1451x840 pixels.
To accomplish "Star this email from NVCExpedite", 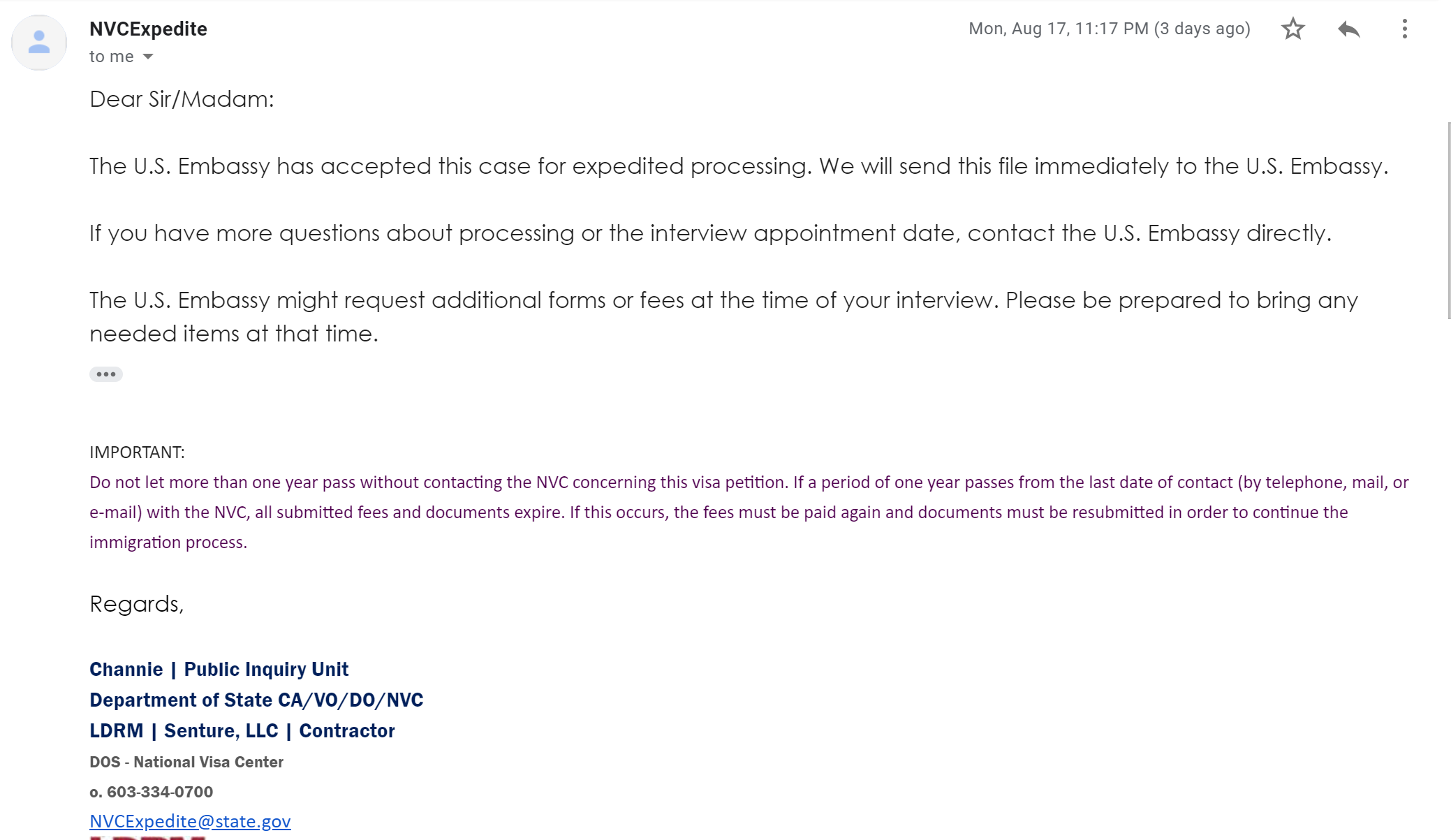I will [1293, 29].
